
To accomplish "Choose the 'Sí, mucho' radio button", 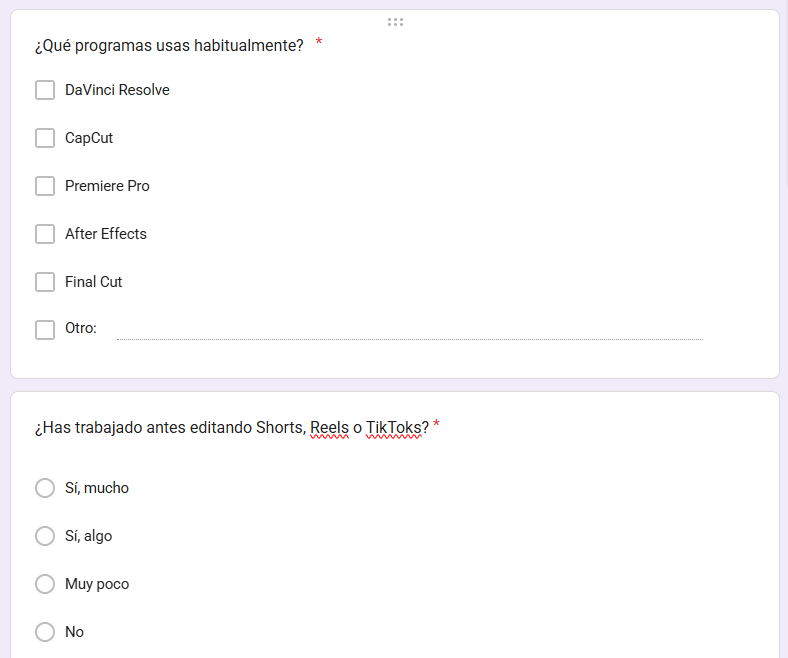I will [x=45, y=488].
